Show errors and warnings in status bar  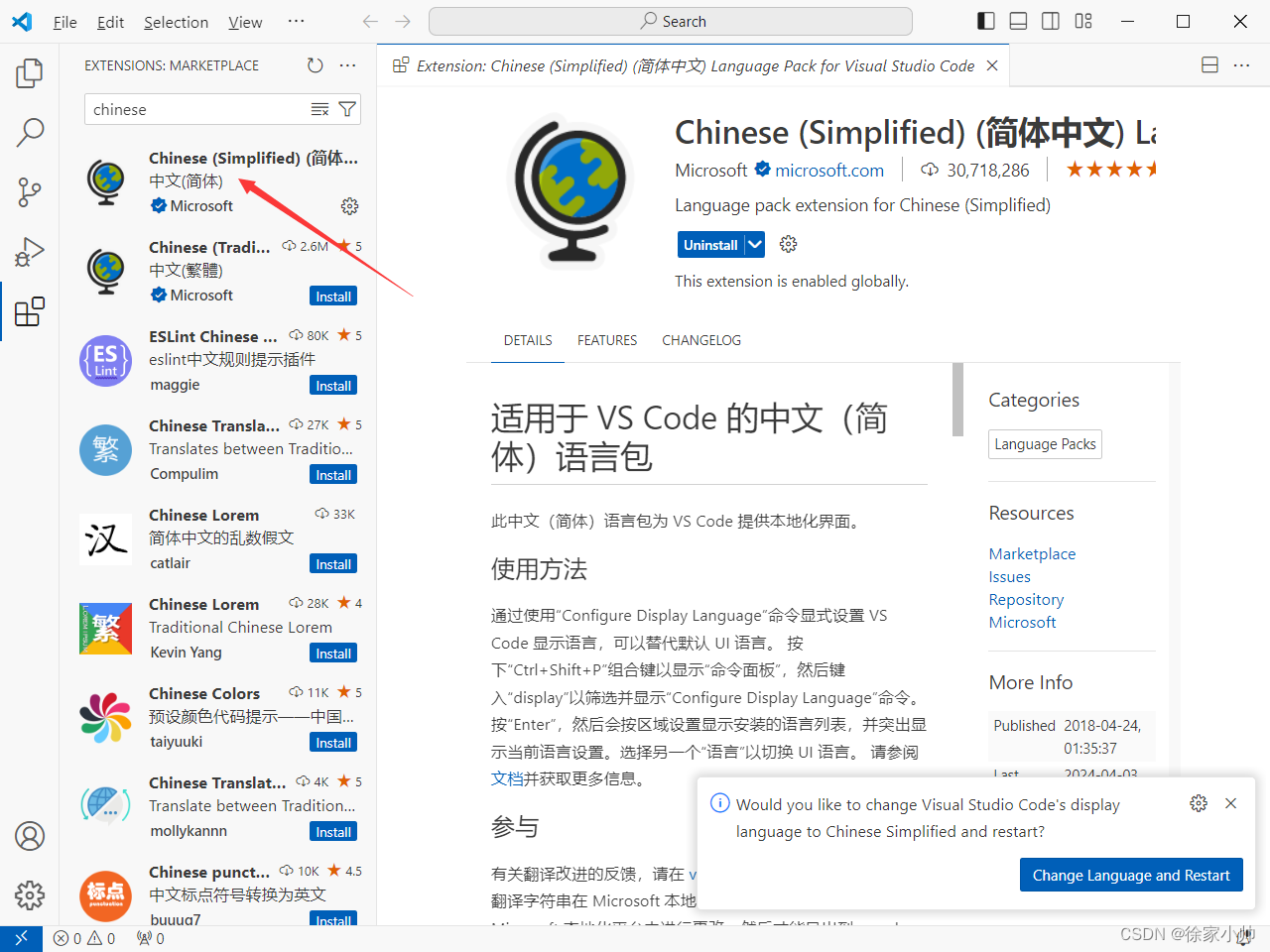(x=84, y=938)
